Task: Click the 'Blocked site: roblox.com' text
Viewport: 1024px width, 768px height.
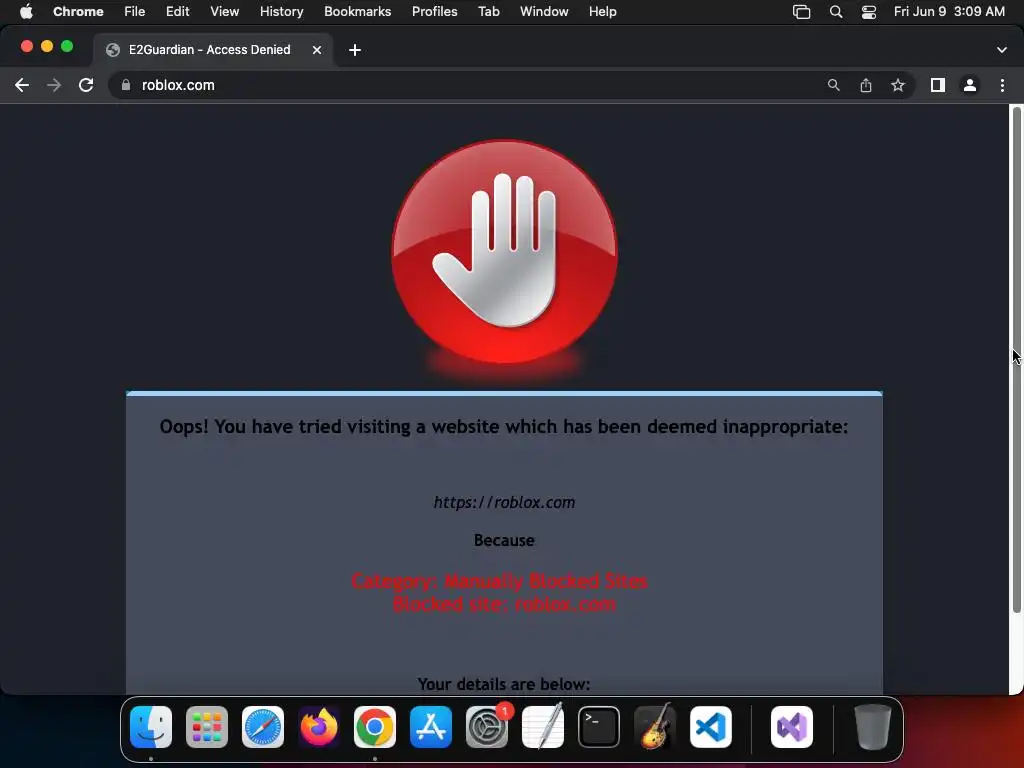Action: pyautogui.click(x=504, y=604)
